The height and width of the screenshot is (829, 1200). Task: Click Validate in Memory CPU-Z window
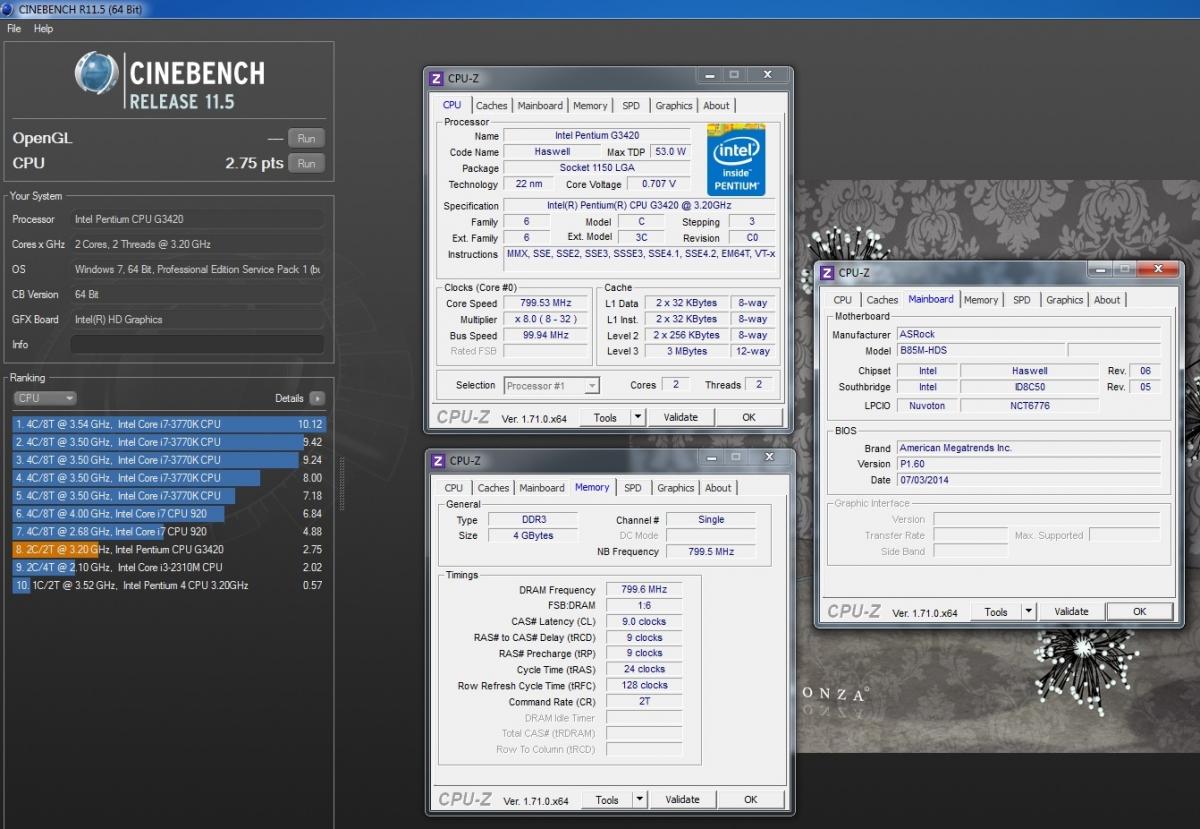682,800
